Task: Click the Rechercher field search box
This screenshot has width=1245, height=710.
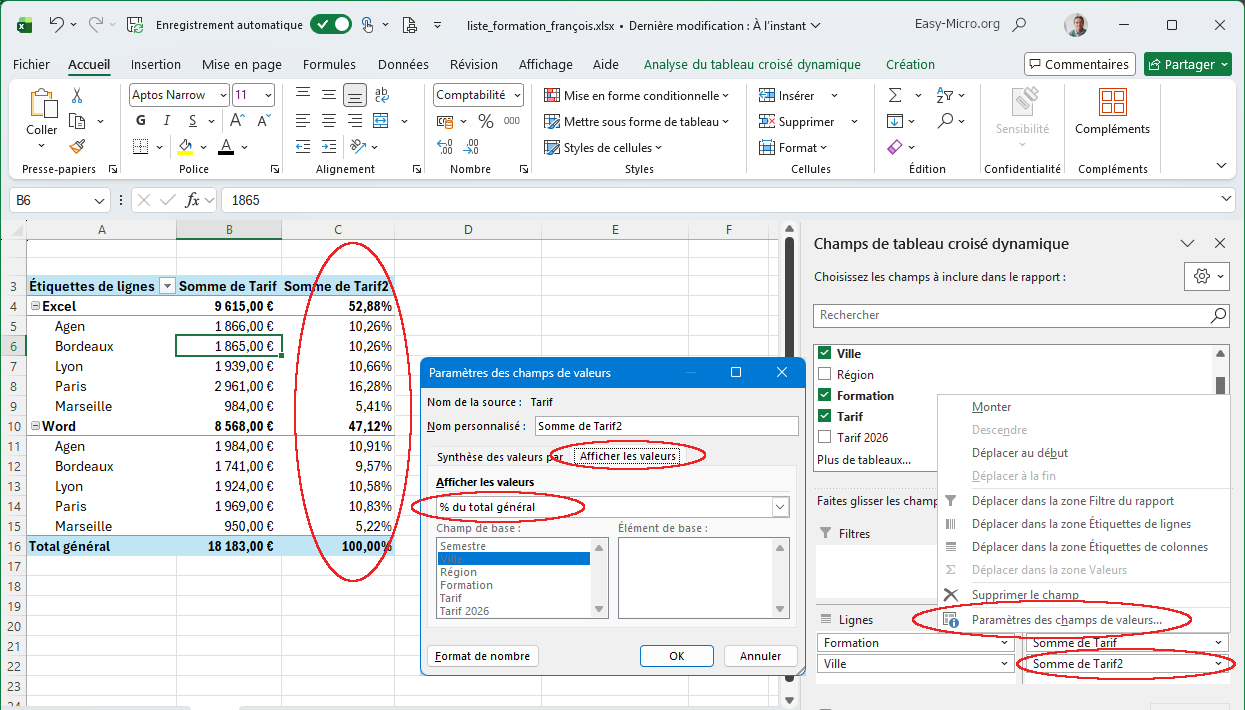Action: [x=1010, y=315]
